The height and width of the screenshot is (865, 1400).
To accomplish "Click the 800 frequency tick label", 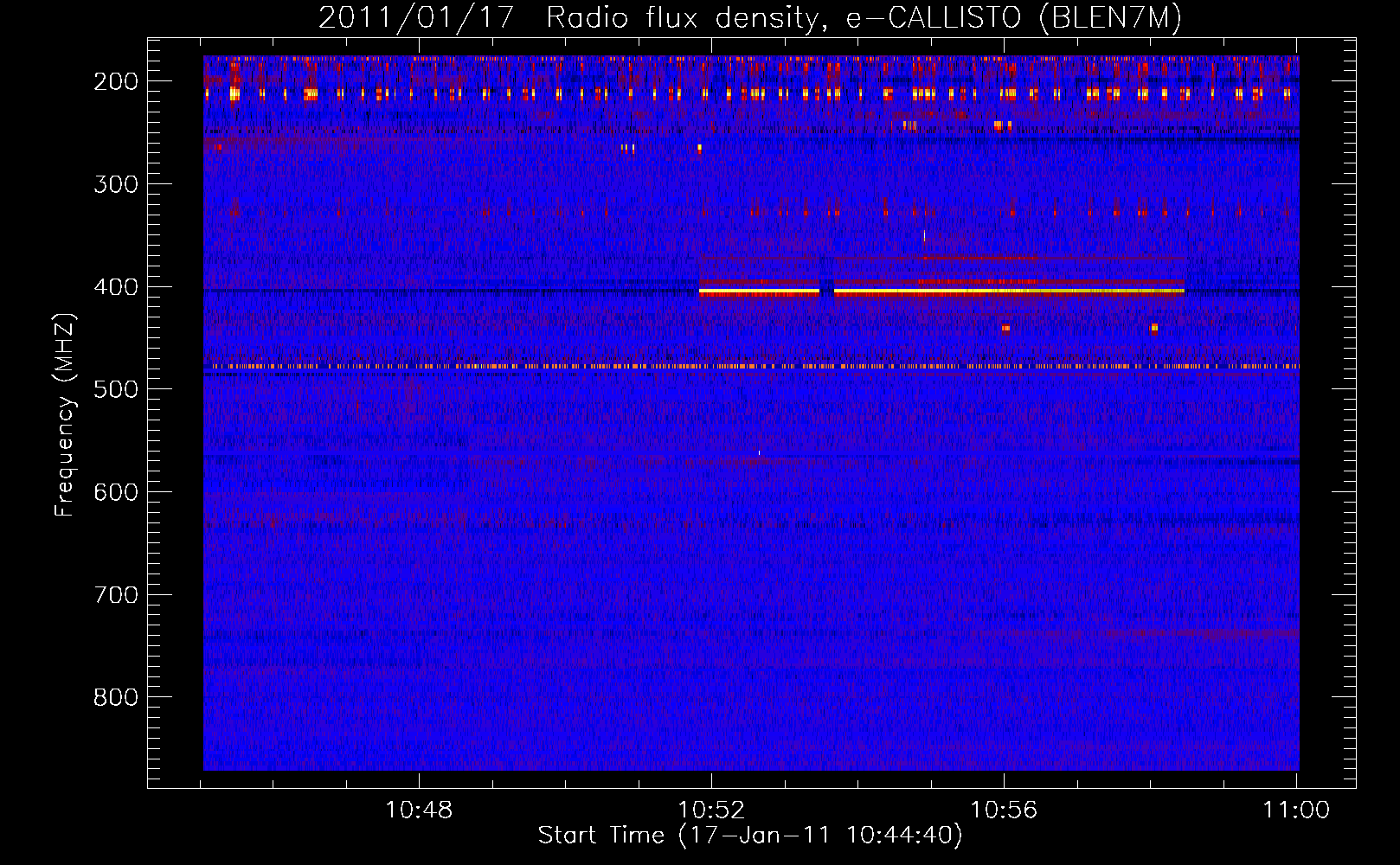I will click(x=115, y=696).
